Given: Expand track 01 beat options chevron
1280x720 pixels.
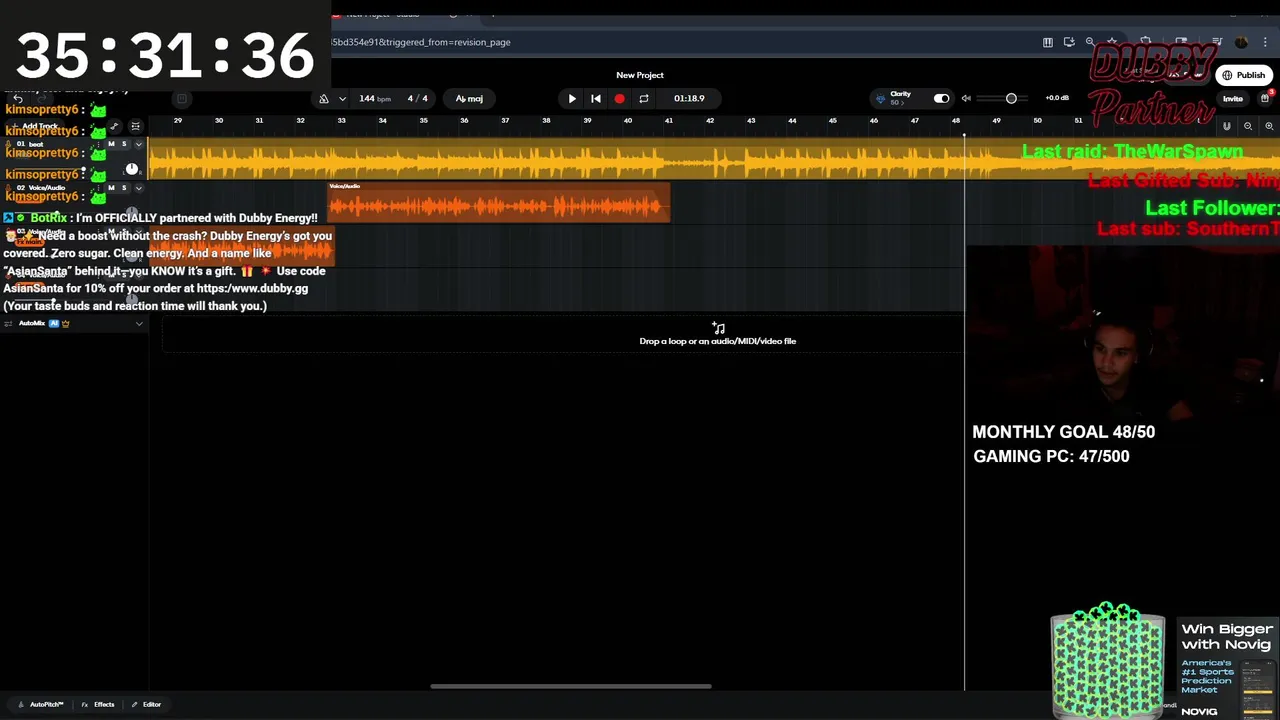Looking at the screenshot, I should click(x=139, y=144).
